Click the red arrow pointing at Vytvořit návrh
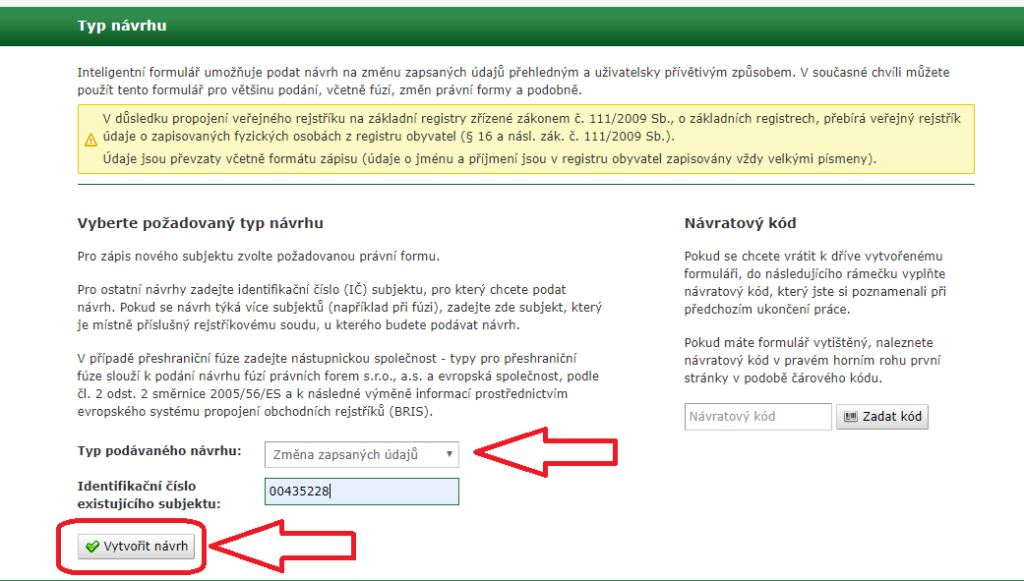 point(282,546)
